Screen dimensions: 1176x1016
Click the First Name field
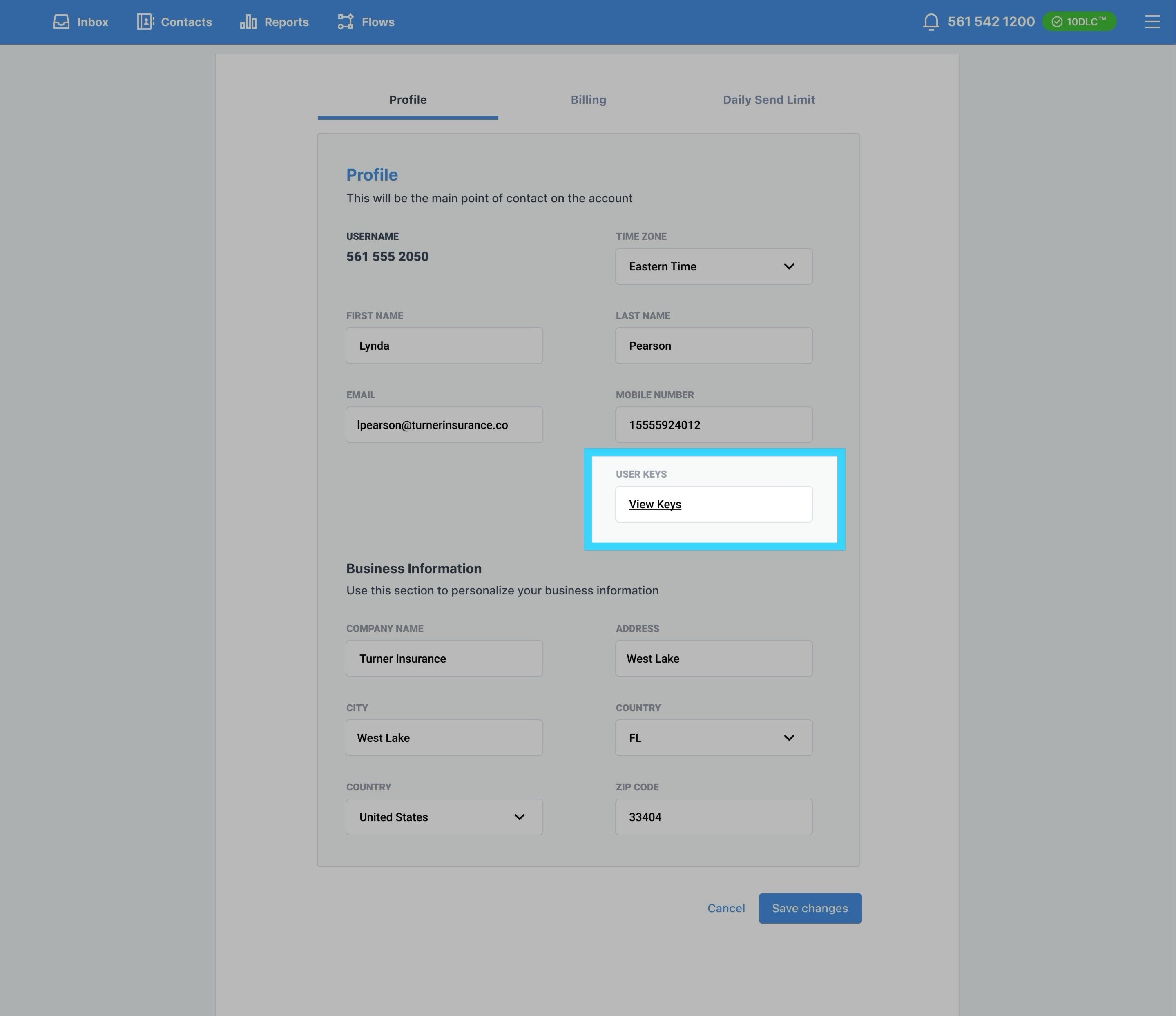[444, 346]
